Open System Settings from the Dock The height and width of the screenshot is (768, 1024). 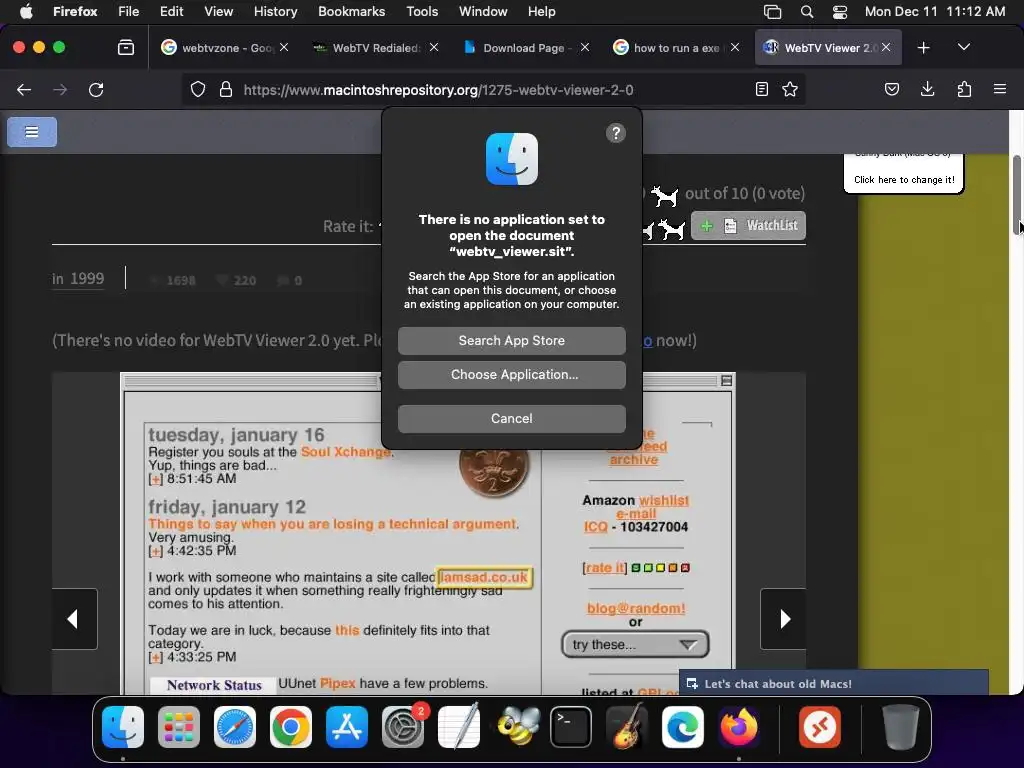click(403, 727)
